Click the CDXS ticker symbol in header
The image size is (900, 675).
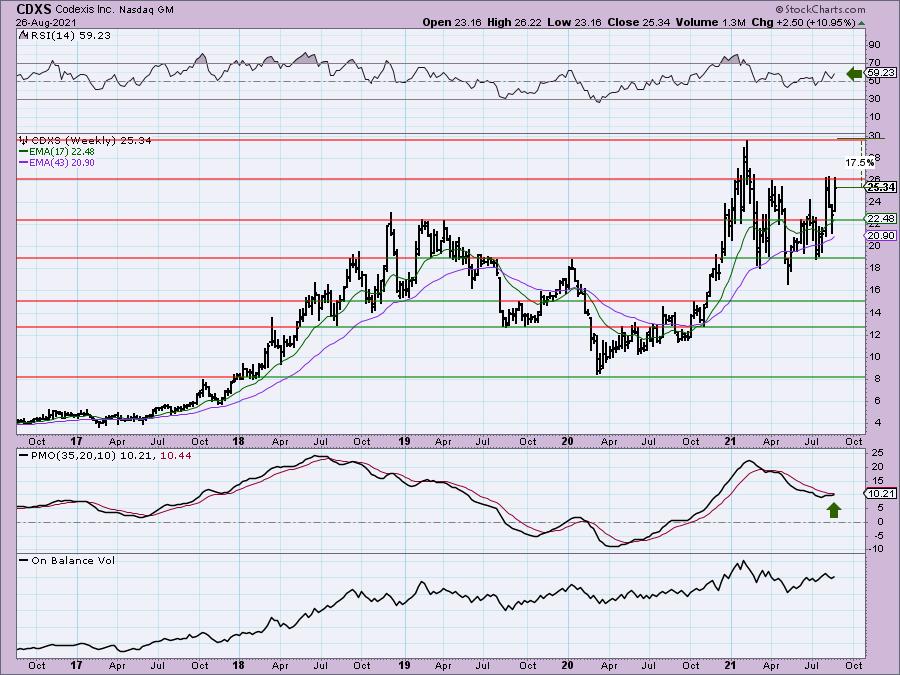point(34,9)
